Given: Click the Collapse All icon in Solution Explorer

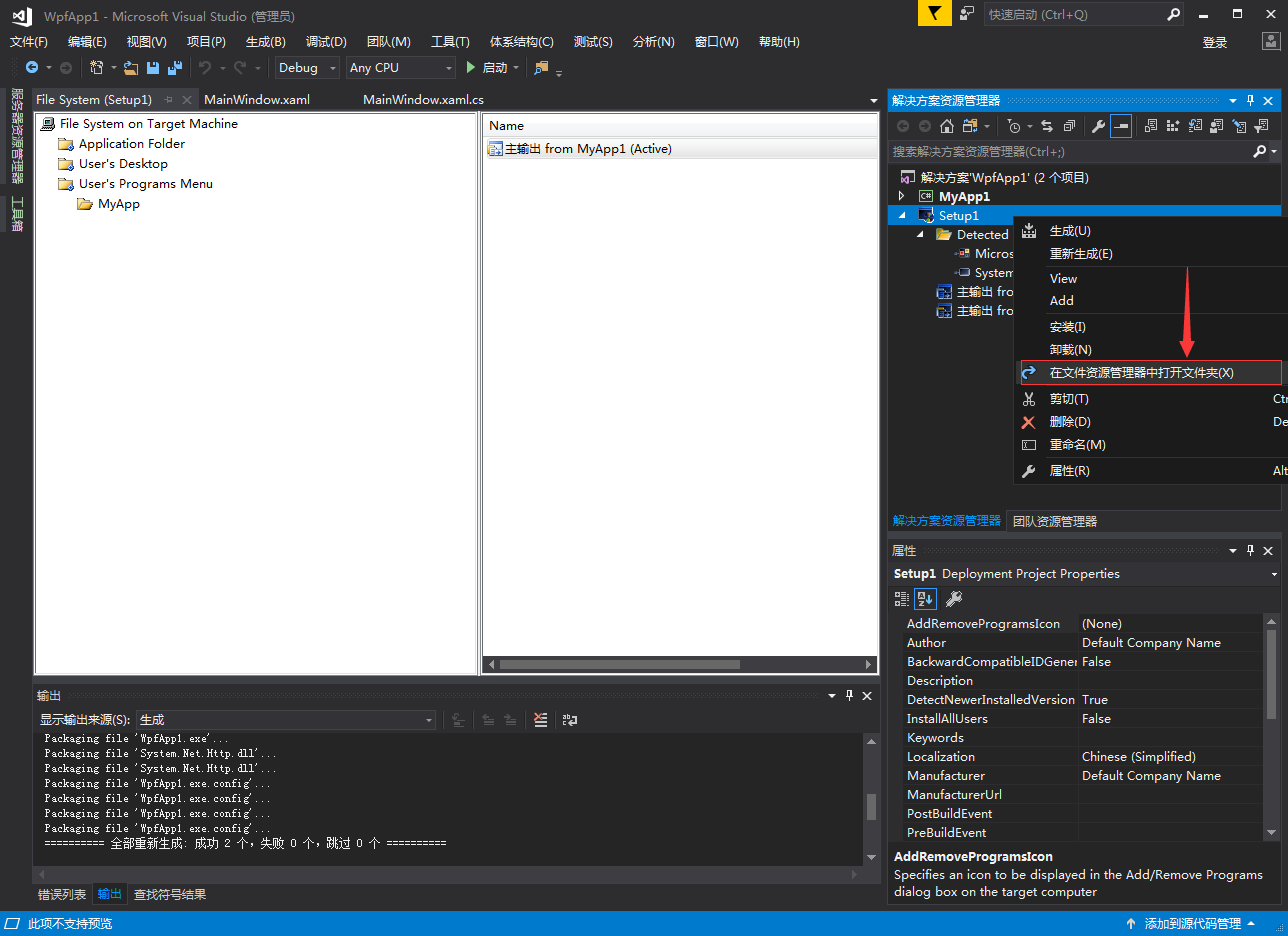Looking at the screenshot, I should point(1069,126).
